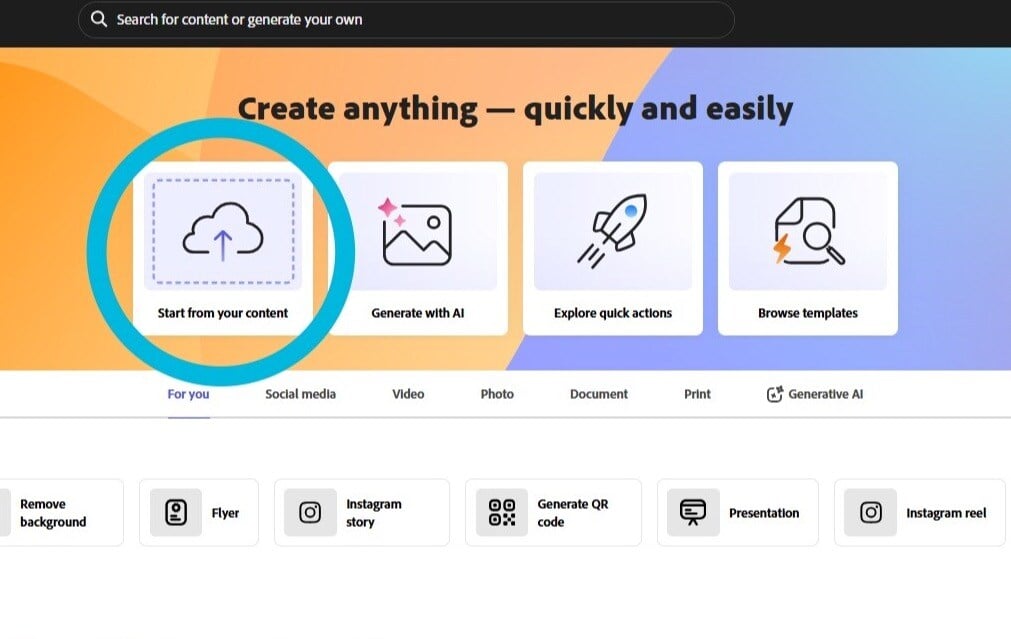Open the Video tab

tap(407, 394)
